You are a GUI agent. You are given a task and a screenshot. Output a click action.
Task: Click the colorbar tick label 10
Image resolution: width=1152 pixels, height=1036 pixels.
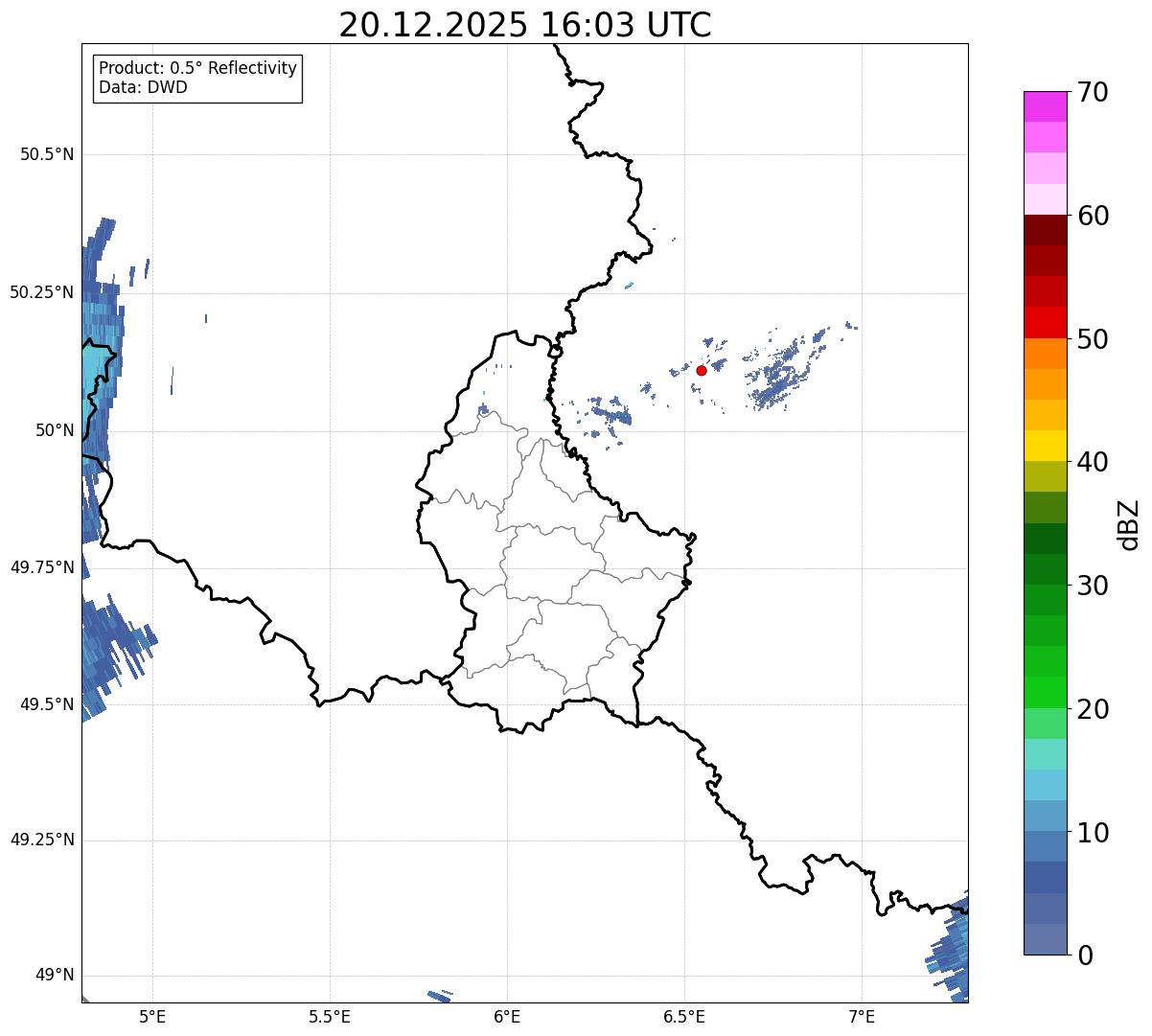[x=1093, y=833]
